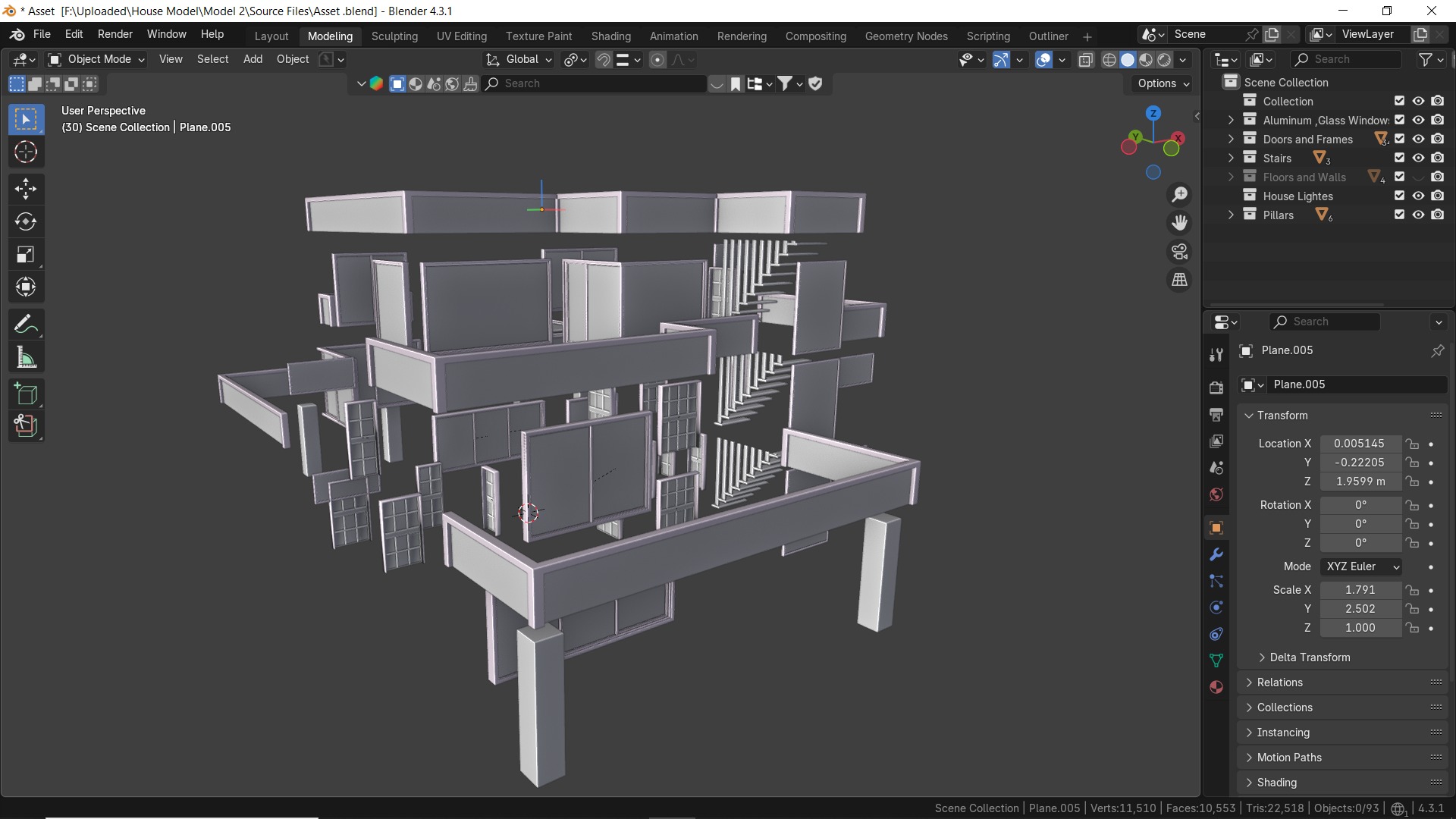Viewport: 1456px width, 819px height.
Task: Toggle the camera view icon
Action: pyautogui.click(x=1179, y=252)
